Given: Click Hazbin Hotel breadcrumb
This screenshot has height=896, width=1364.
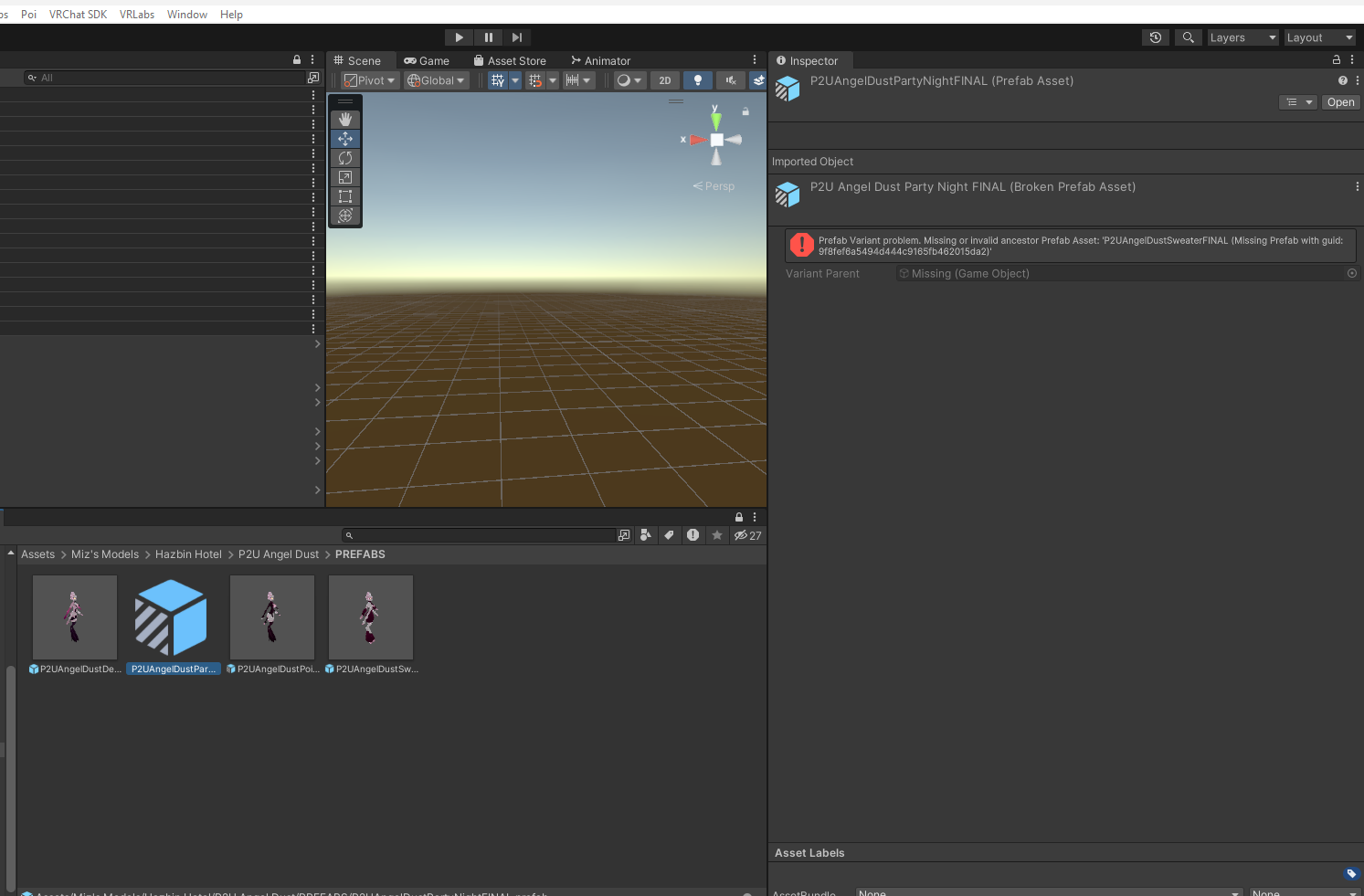Looking at the screenshot, I should [x=188, y=554].
